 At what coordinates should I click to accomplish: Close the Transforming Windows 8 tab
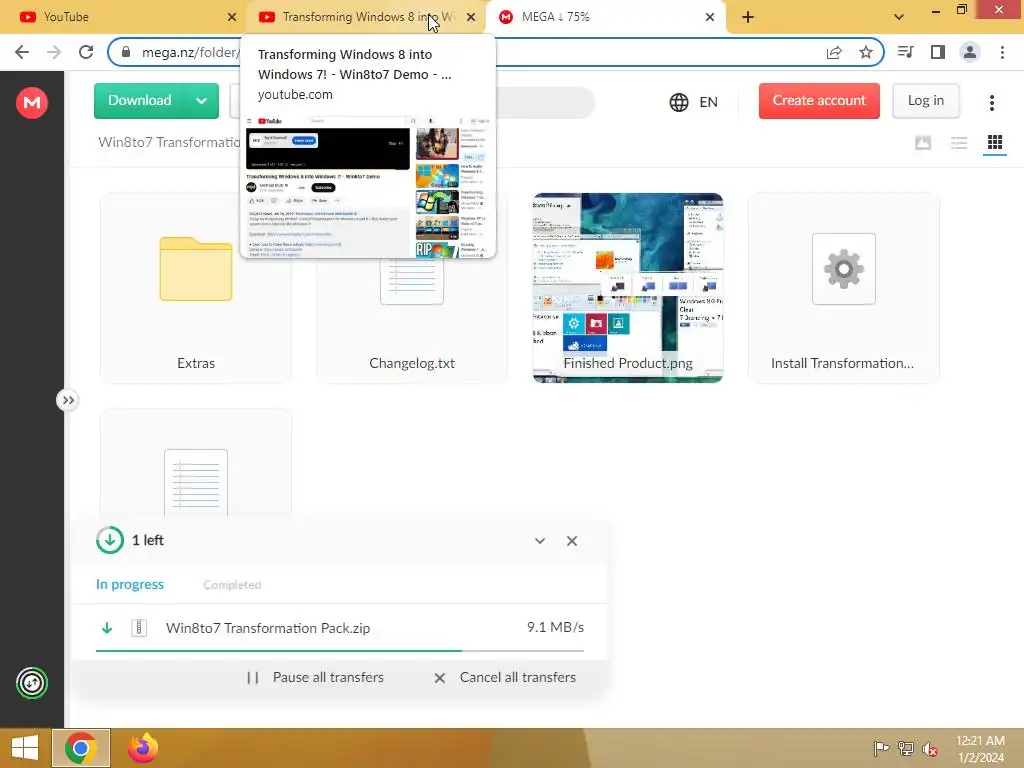[471, 17]
